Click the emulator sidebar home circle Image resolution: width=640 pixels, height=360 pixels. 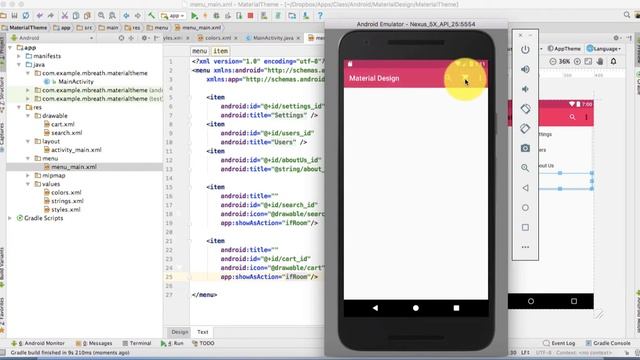click(x=525, y=208)
